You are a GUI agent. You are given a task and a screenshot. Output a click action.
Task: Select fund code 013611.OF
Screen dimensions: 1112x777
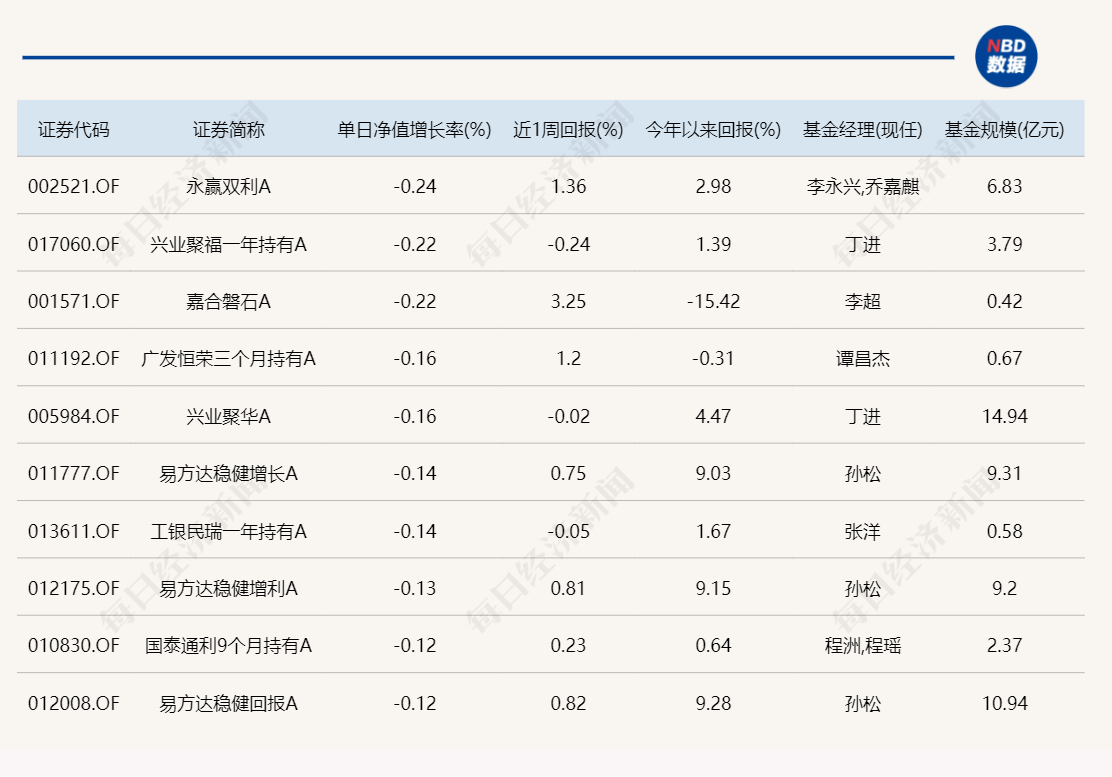click(x=74, y=531)
